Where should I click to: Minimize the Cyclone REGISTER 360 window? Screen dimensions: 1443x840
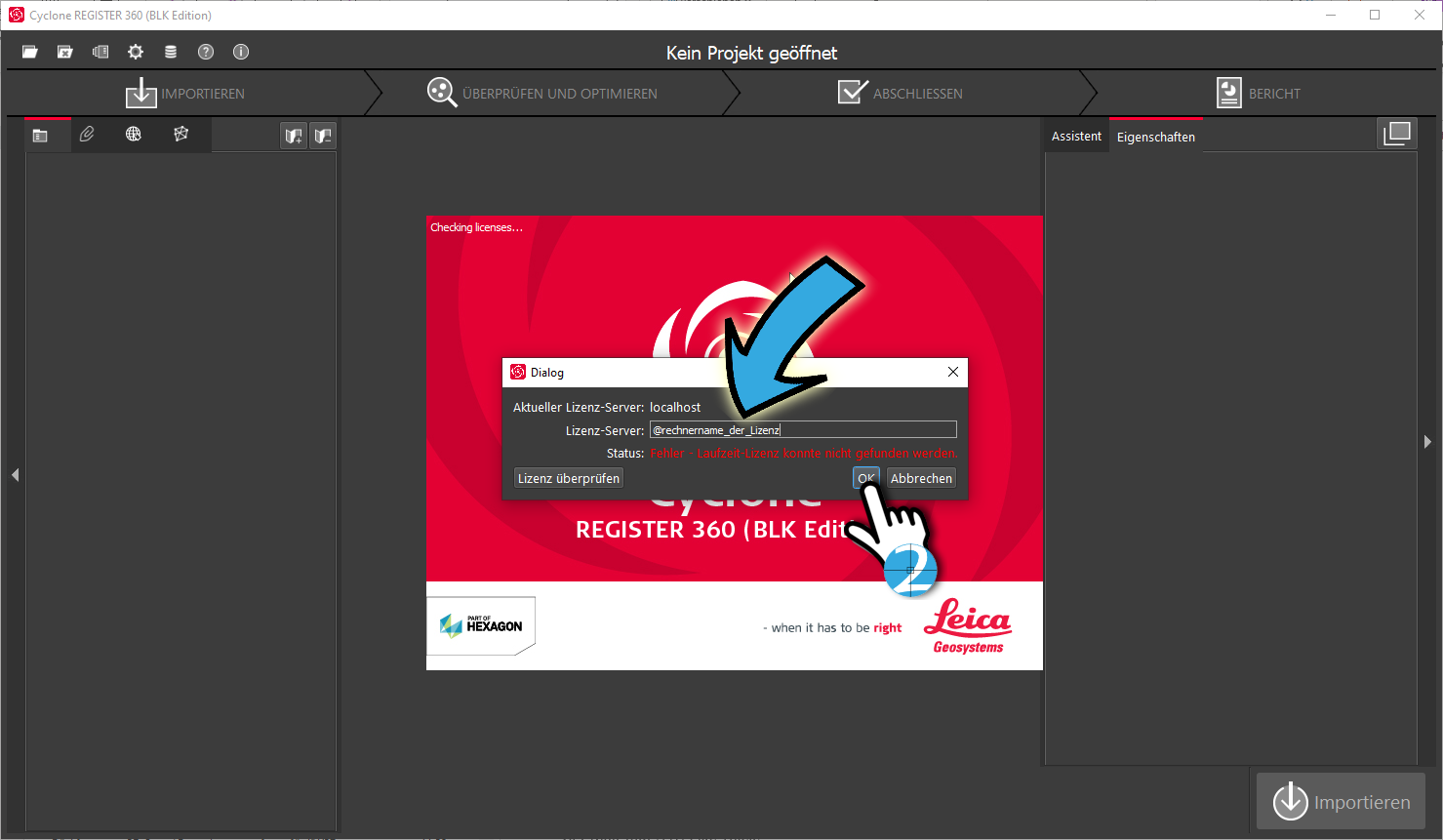click(x=1331, y=15)
